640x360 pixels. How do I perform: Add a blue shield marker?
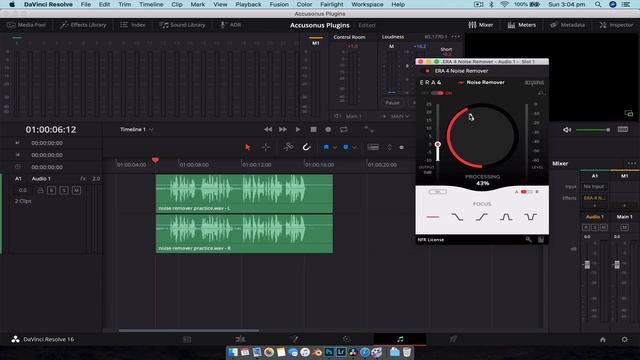[346, 147]
